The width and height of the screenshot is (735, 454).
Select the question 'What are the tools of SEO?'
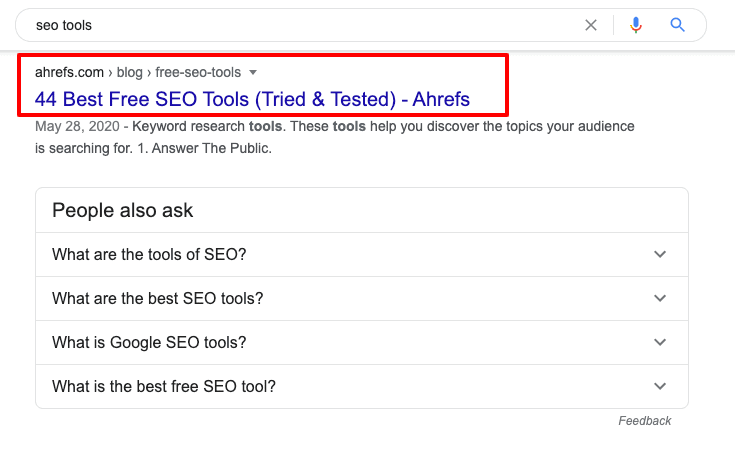click(x=149, y=254)
